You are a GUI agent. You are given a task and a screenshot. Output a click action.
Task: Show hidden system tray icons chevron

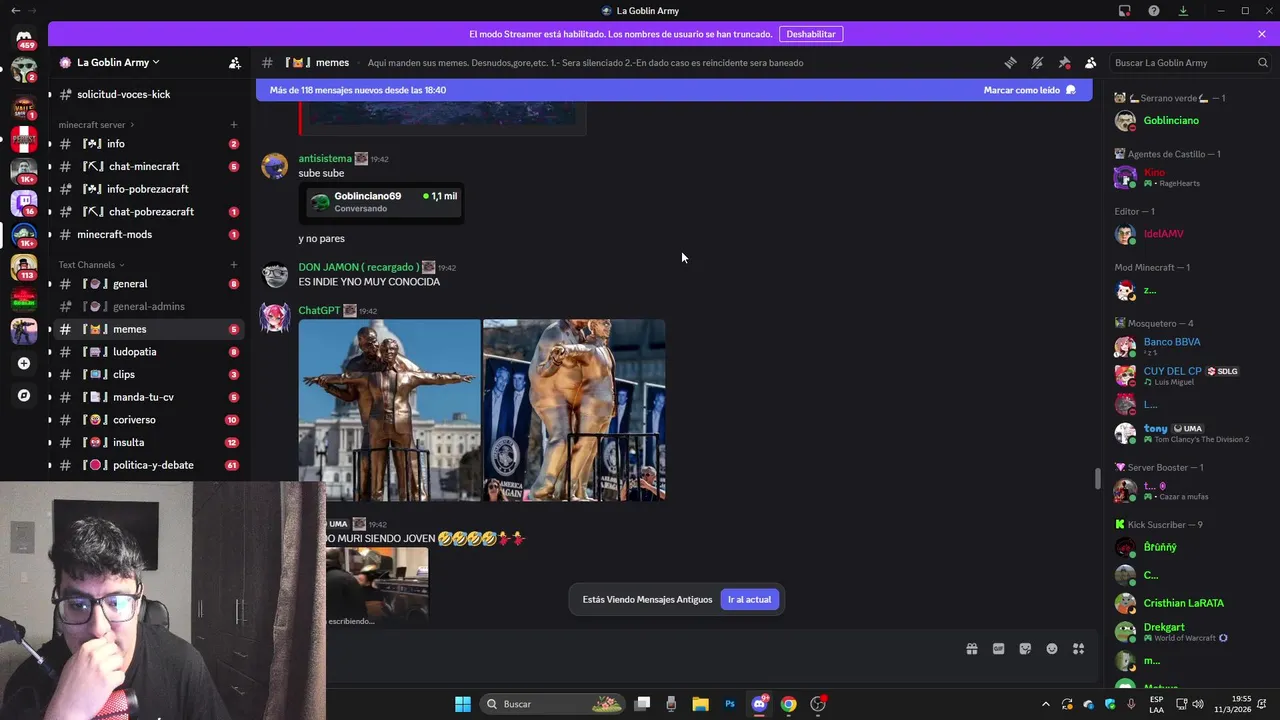[1046, 704]
